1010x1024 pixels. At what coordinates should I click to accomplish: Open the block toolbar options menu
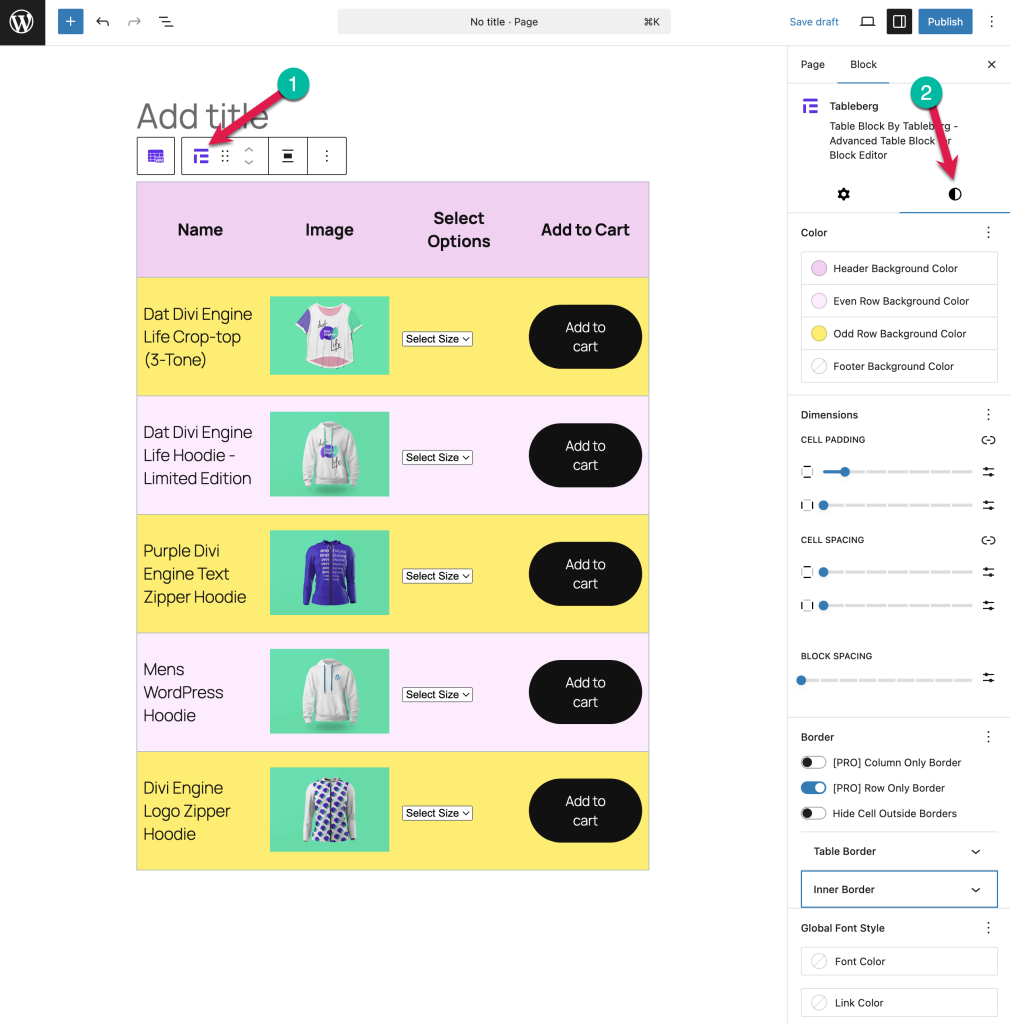click(x=326, y=156)
